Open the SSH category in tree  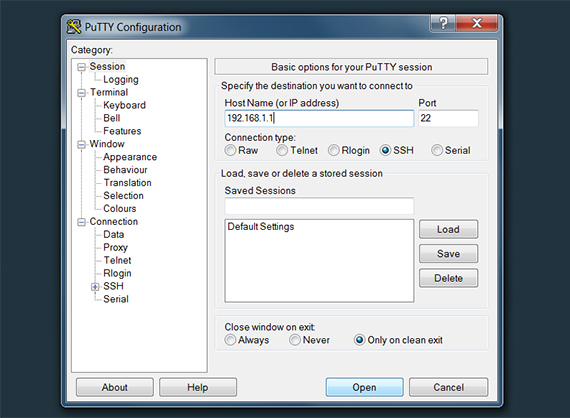coord(113,286)
